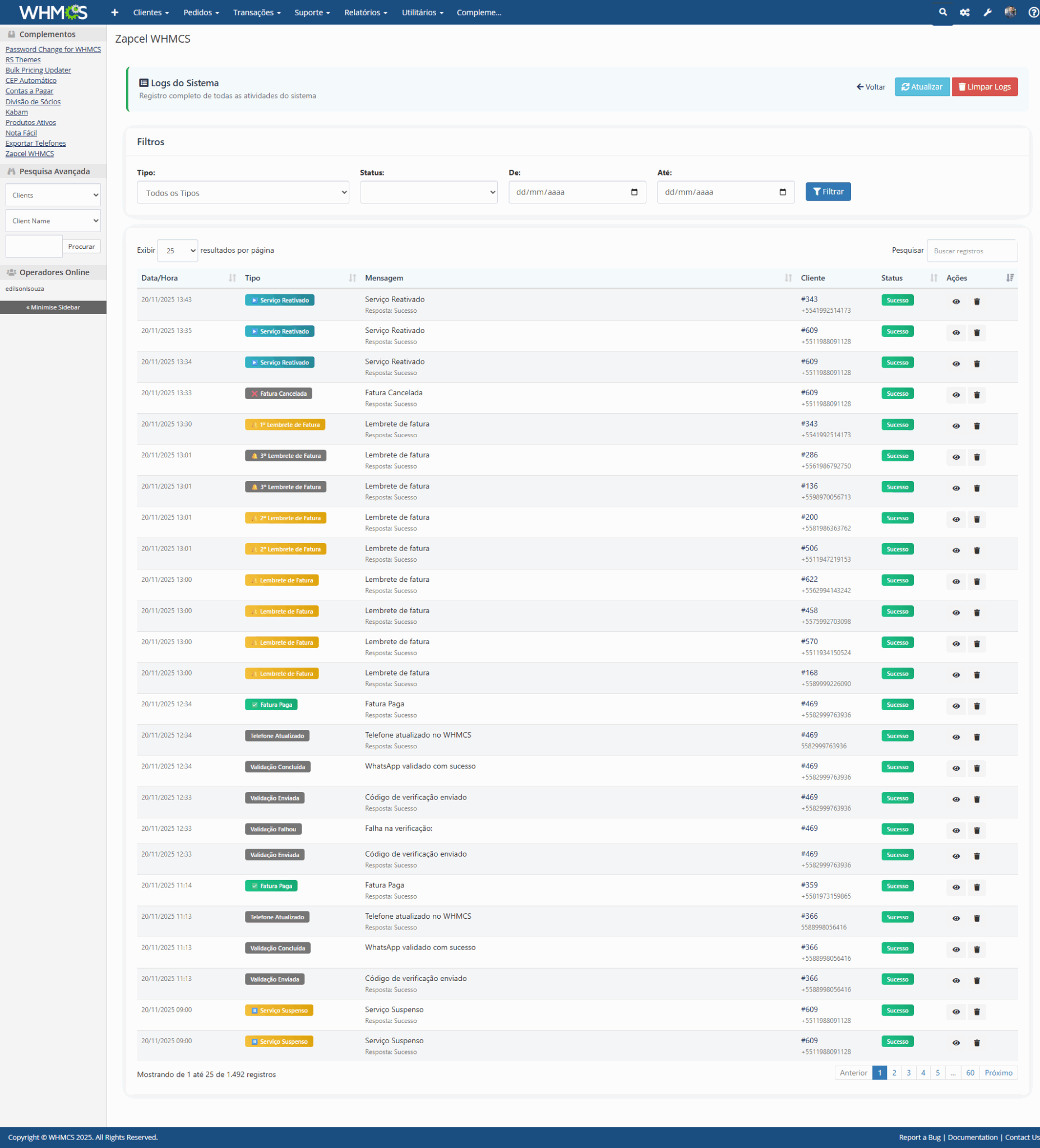Open the Relatórios menu

365,12
